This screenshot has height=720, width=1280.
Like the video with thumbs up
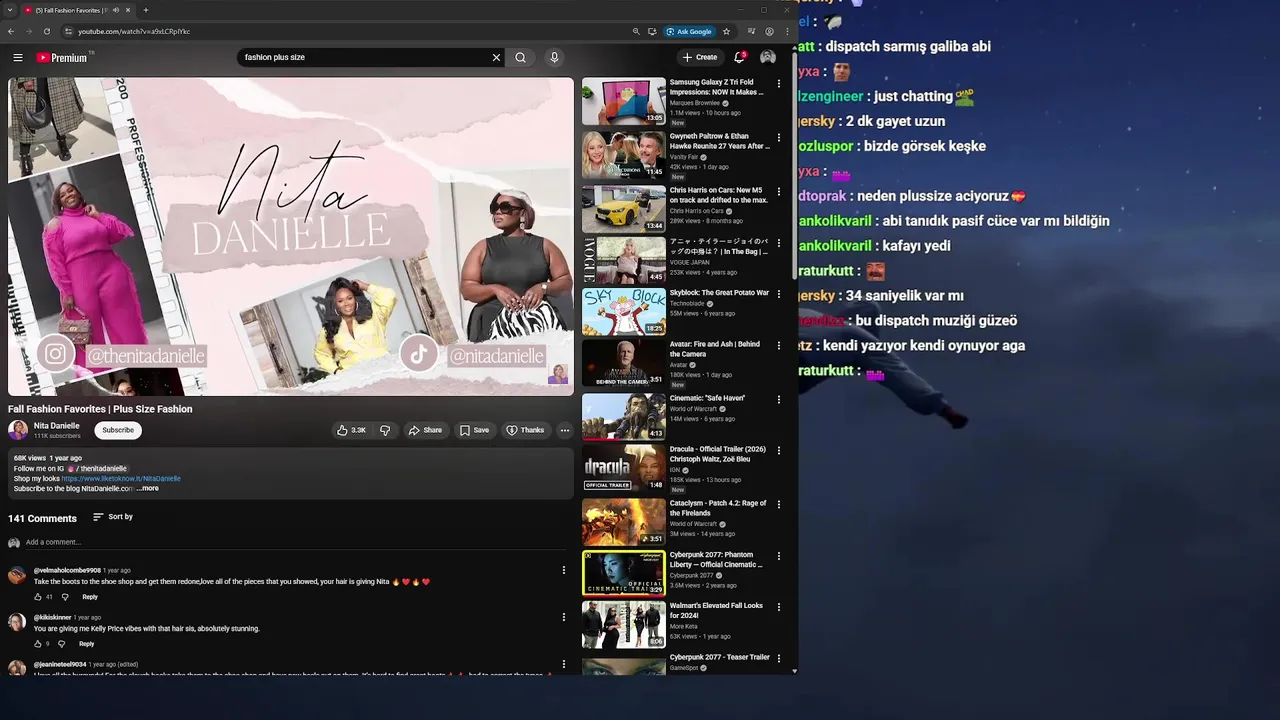tap(351, 430)
